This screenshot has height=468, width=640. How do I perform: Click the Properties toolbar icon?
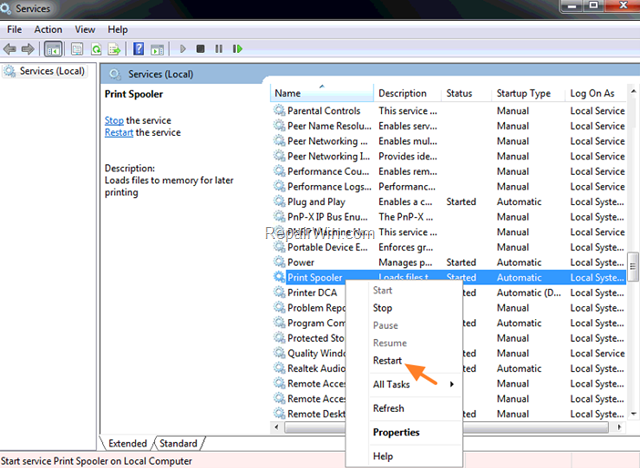(x=77, y=49)
